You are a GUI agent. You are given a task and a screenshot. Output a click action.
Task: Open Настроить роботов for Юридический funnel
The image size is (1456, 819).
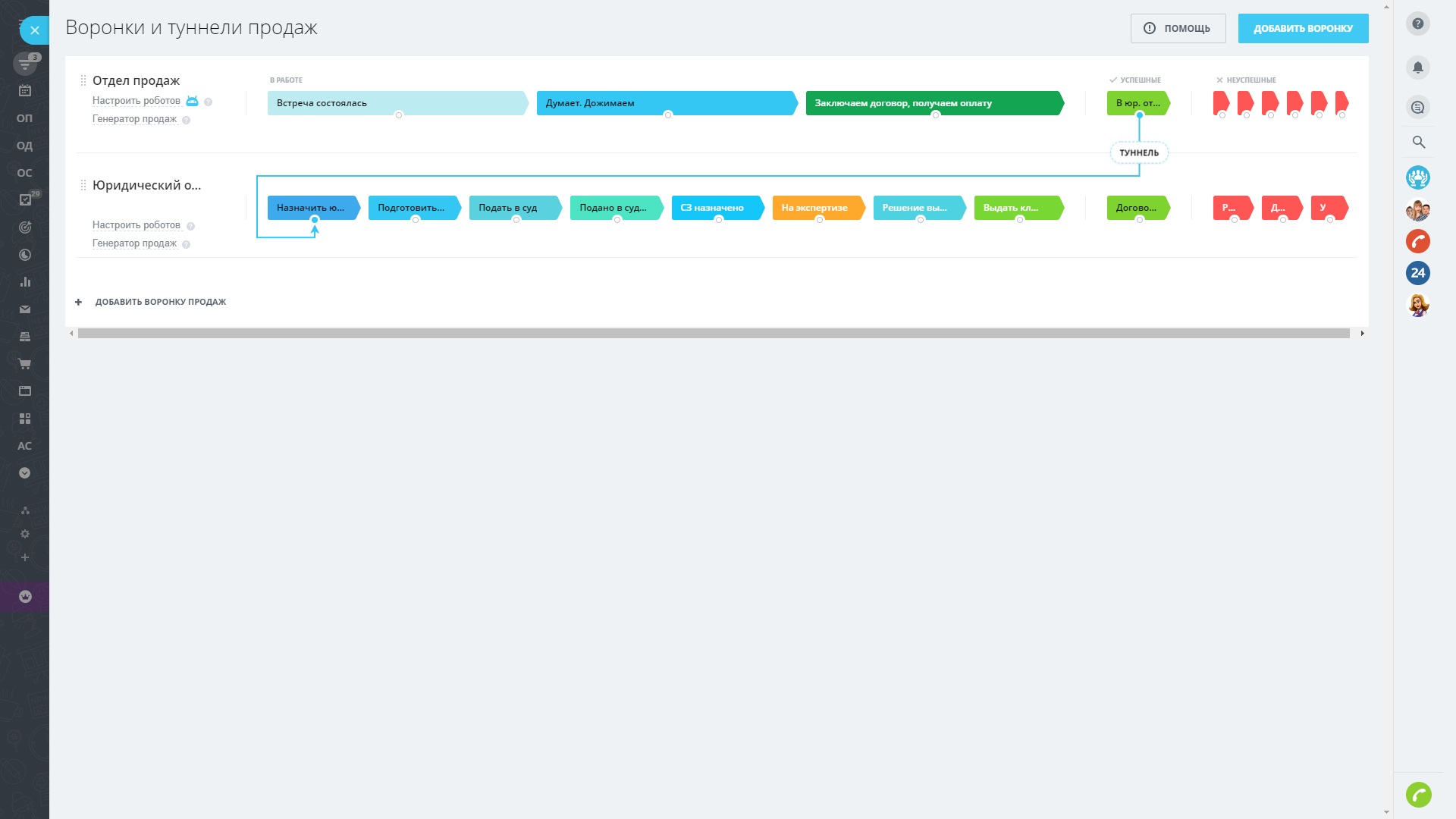136,225
